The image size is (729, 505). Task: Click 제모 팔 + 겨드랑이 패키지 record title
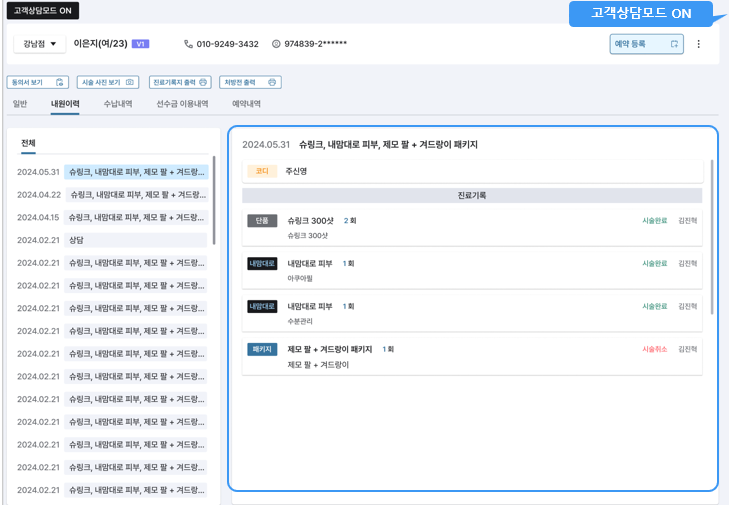coord(330,349)
